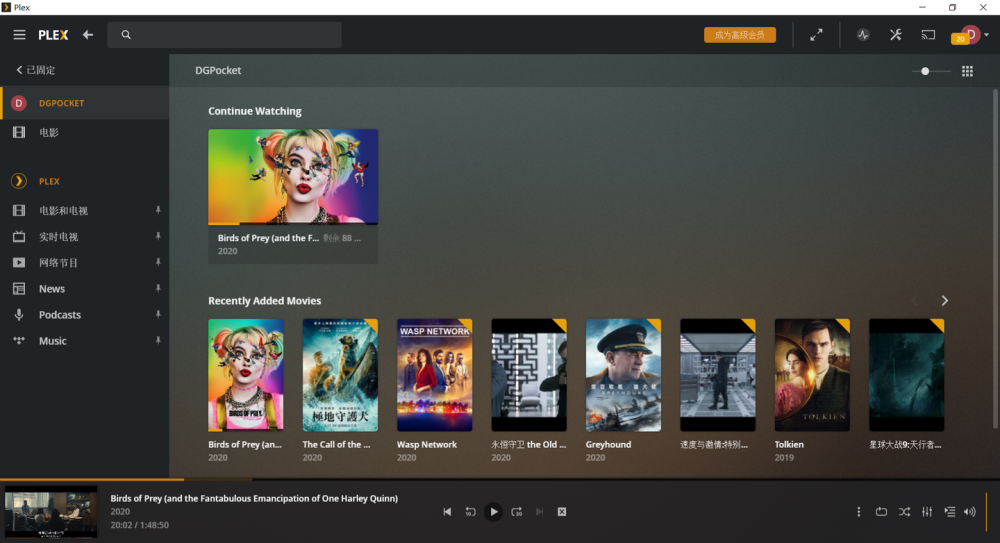Toggle pin for 实时电视

[158, 236]
